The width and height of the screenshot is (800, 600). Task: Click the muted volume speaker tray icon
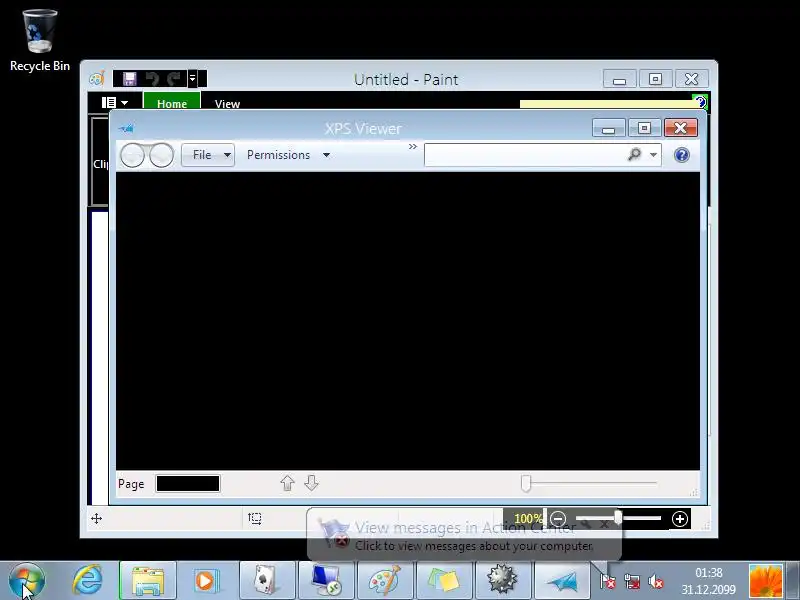coord(656,581)
